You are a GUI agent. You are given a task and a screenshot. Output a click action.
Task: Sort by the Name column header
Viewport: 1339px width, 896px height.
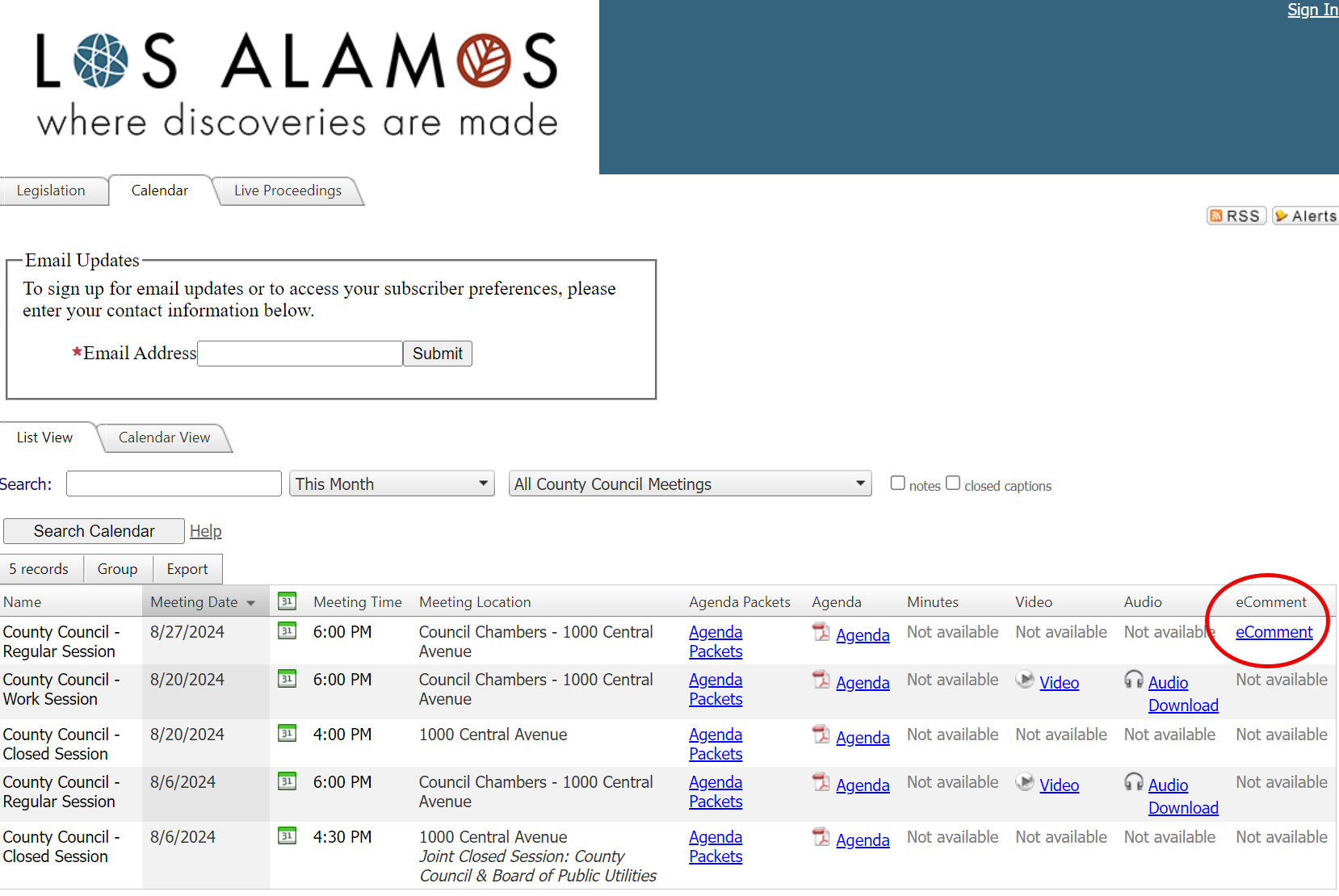tap(23, 602)
